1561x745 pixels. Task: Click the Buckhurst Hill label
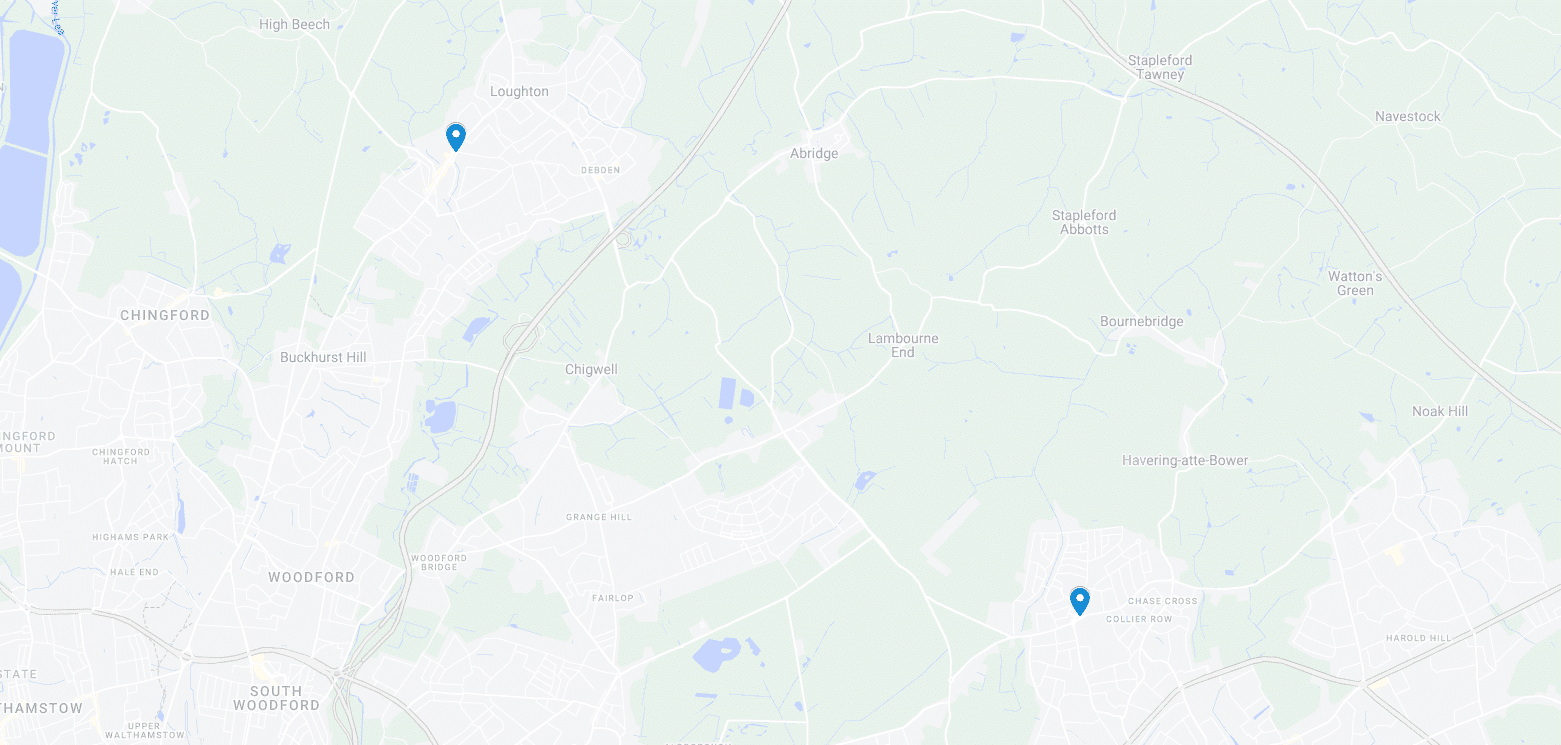pos(323,357)
